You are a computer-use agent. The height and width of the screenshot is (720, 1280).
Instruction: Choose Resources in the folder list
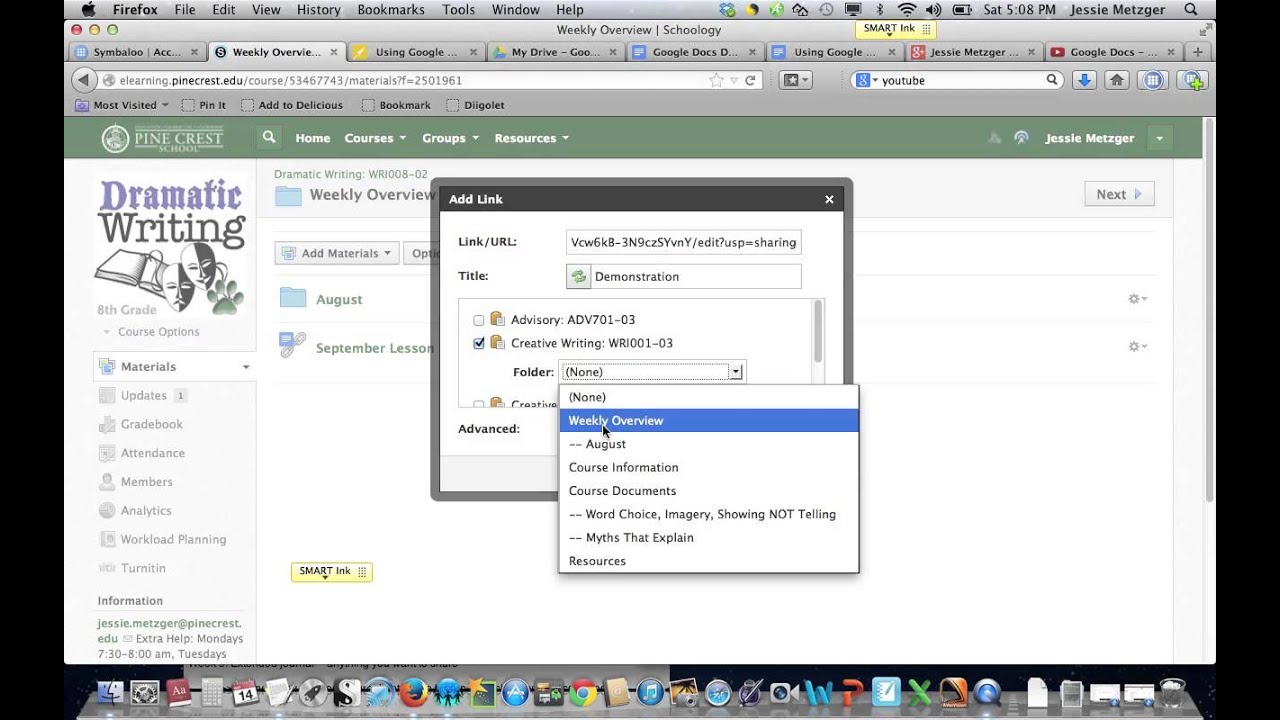(708, 561)
